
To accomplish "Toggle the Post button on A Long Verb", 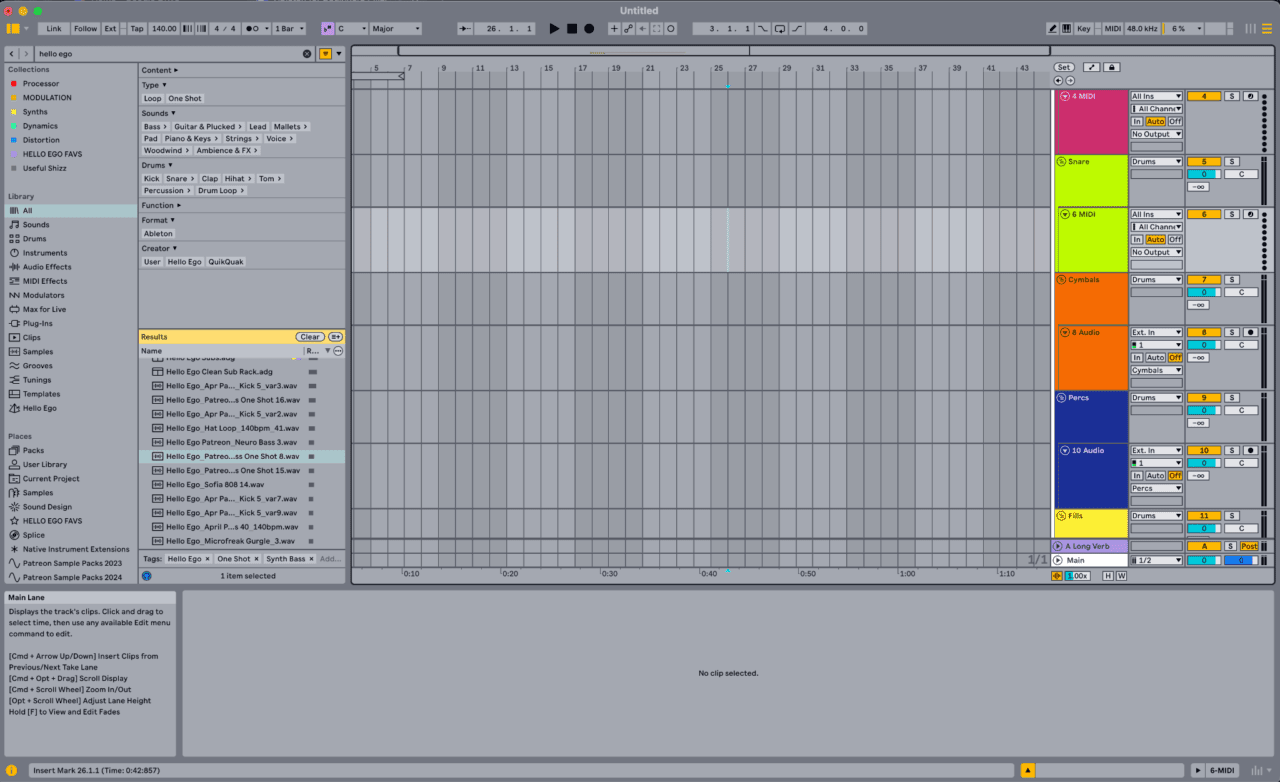I will (1249, 546).
